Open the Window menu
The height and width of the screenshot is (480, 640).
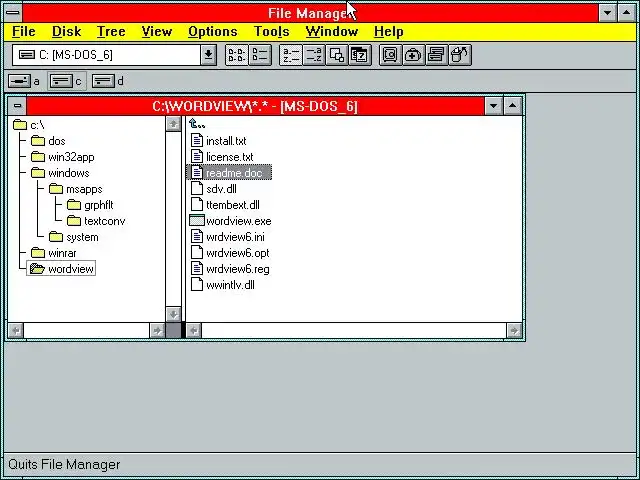click(x=331, y=31)
